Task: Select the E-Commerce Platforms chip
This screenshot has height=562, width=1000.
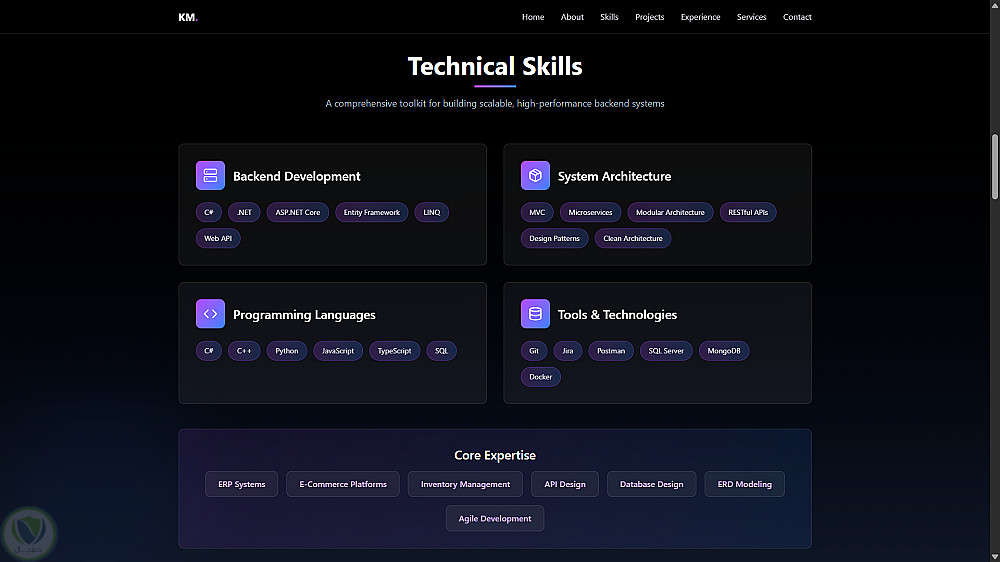Action: [343, 484]
